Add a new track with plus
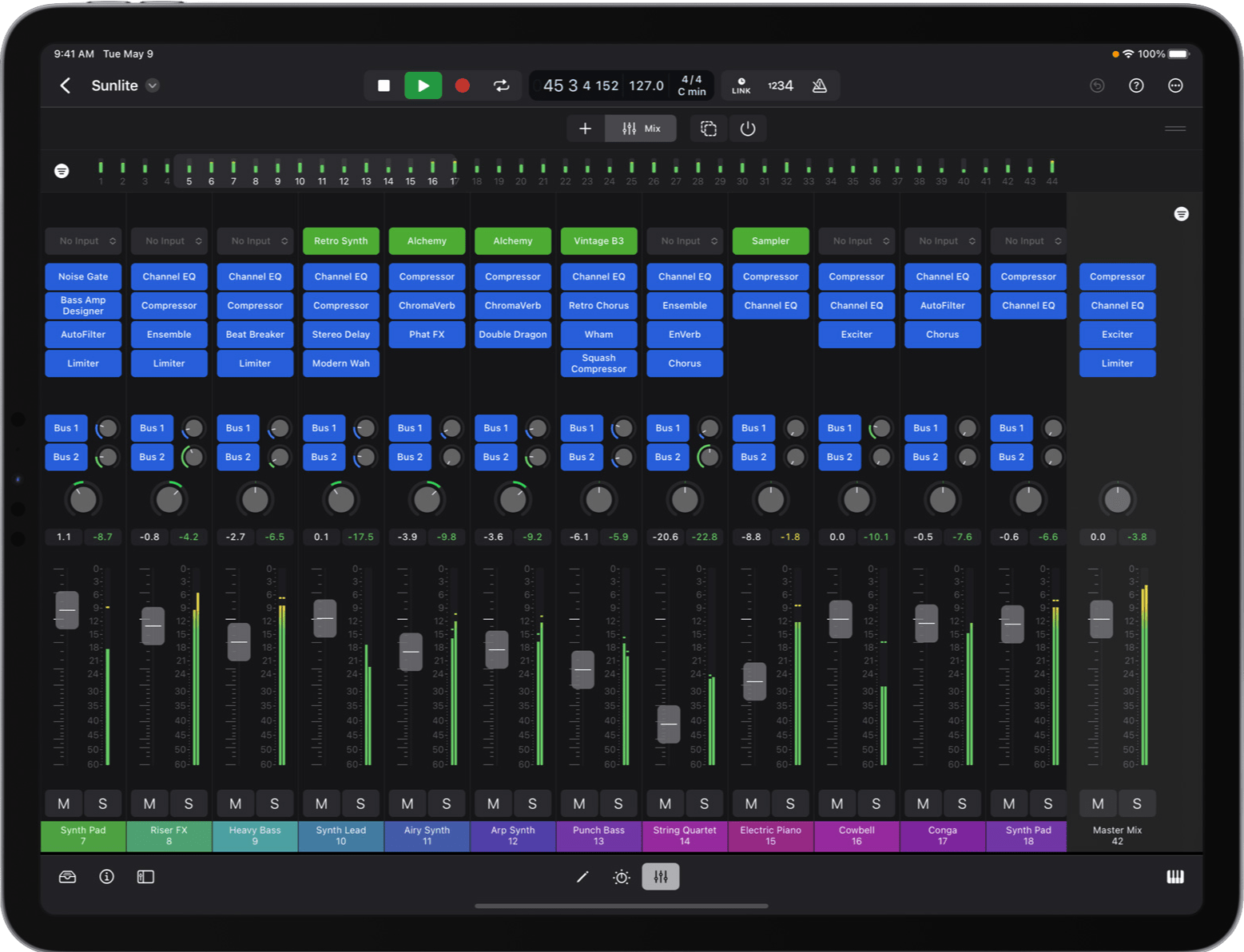 coord(585,129)
